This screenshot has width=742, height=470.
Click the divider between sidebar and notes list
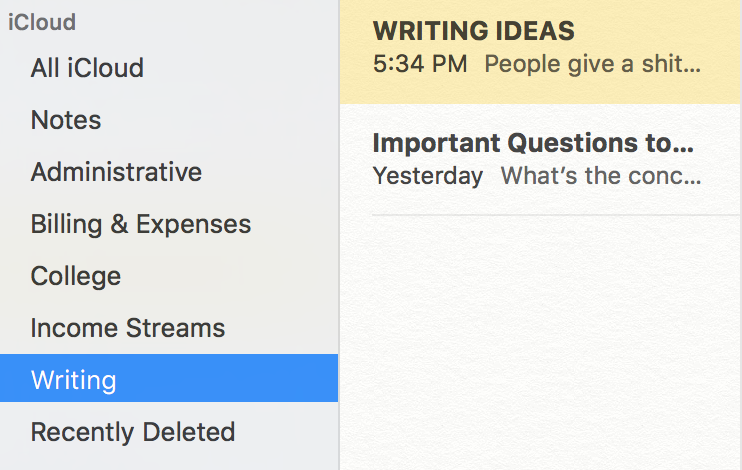tap(339, 284)
